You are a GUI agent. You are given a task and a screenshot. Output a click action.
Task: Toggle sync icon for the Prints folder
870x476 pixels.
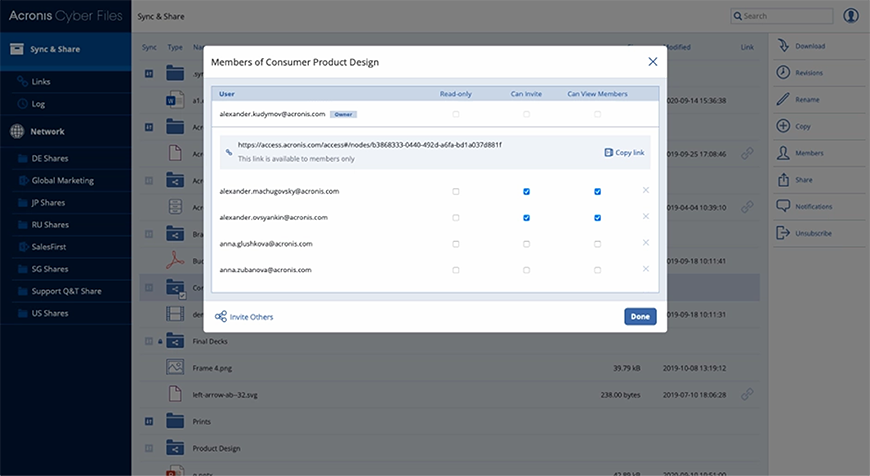[149, 422]
